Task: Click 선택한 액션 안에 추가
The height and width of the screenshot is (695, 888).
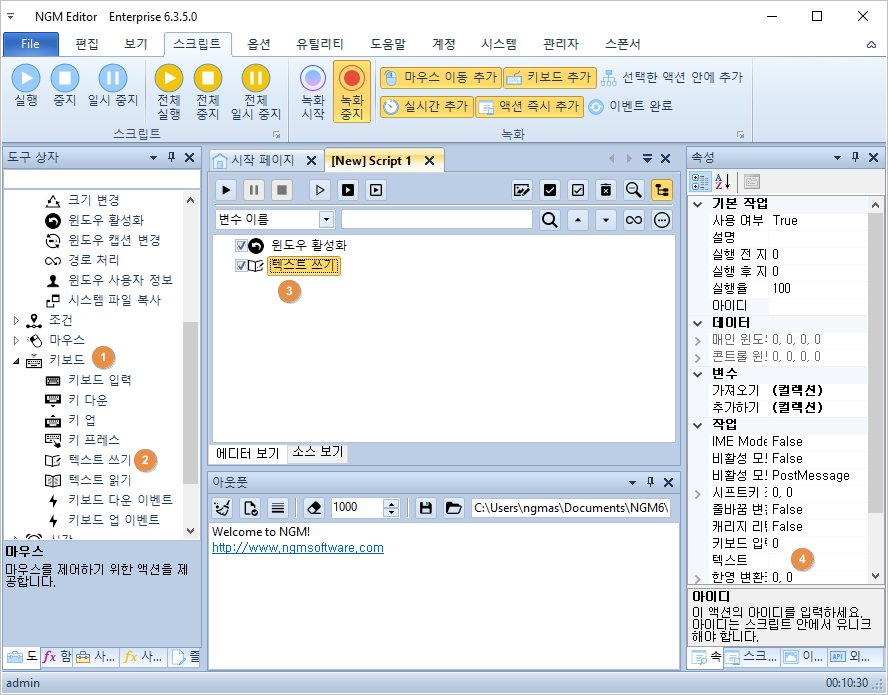Action: 672,78
